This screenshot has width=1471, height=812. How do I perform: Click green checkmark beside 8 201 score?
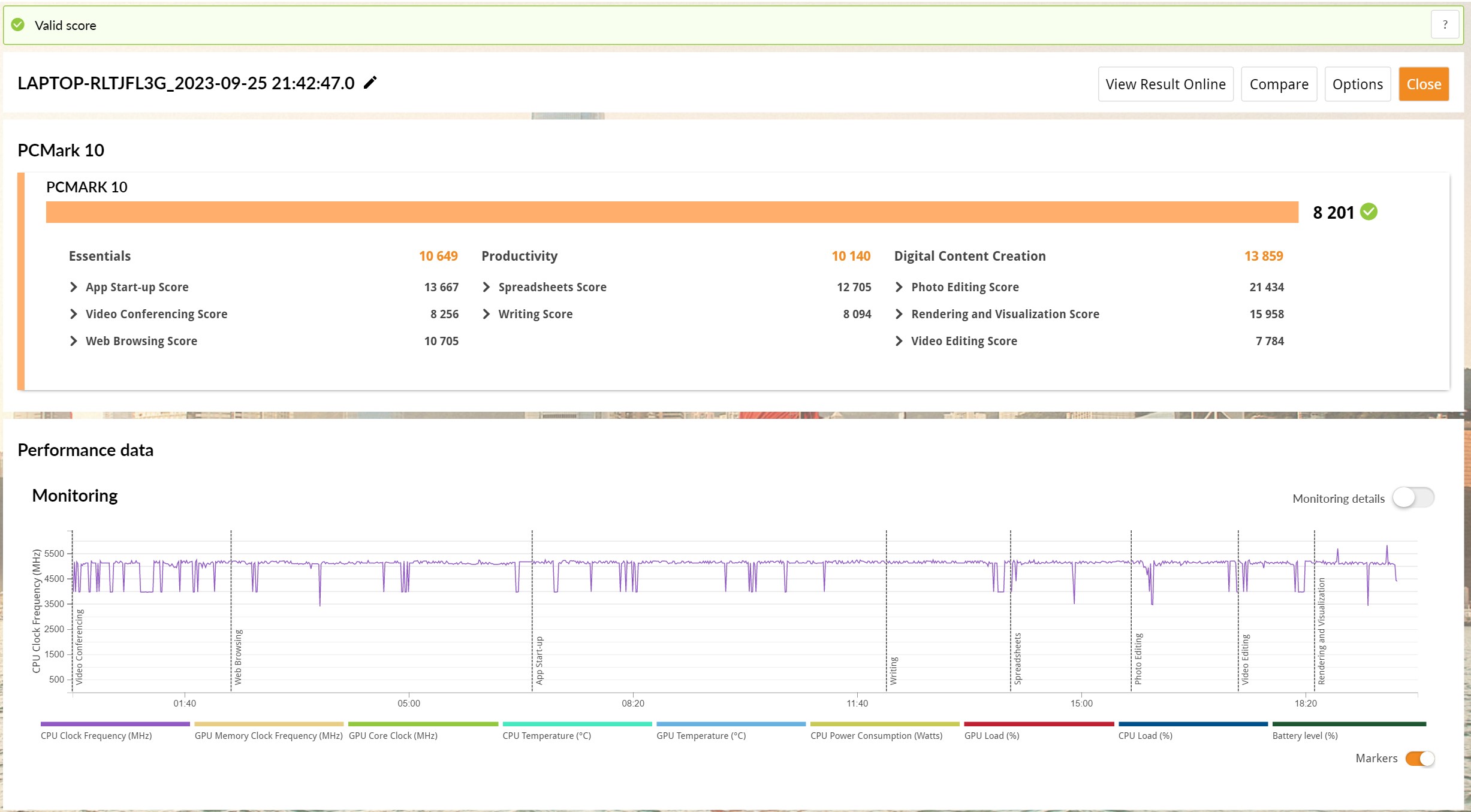click(x=1369, y=212)
